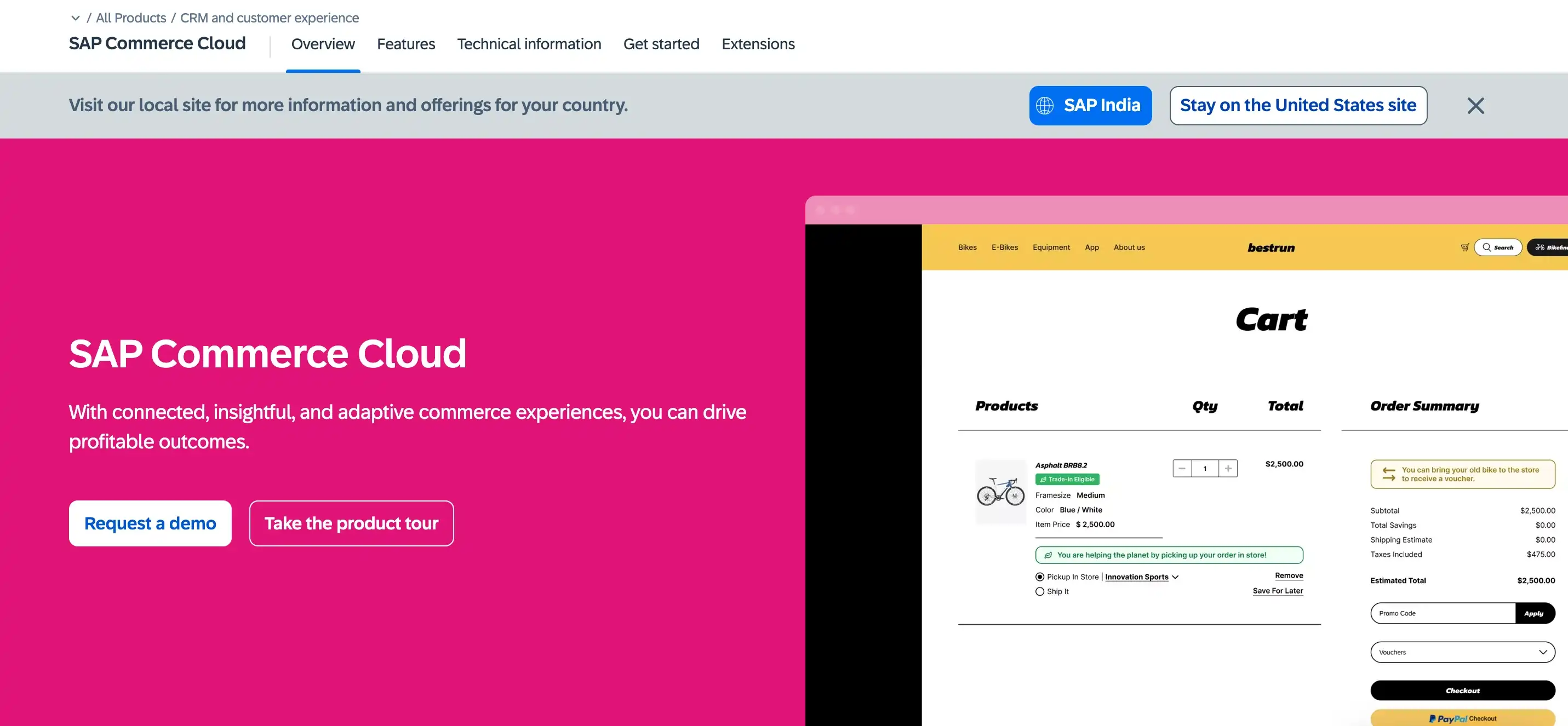Select the Ship It radio option

(x=1039, y=591)
